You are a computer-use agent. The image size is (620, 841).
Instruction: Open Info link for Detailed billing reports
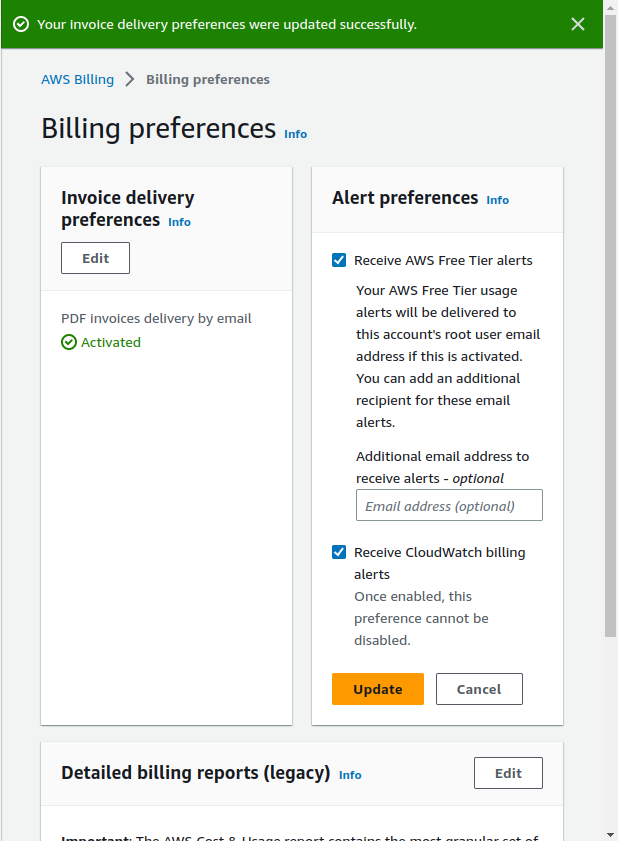(x=350, y=775)
